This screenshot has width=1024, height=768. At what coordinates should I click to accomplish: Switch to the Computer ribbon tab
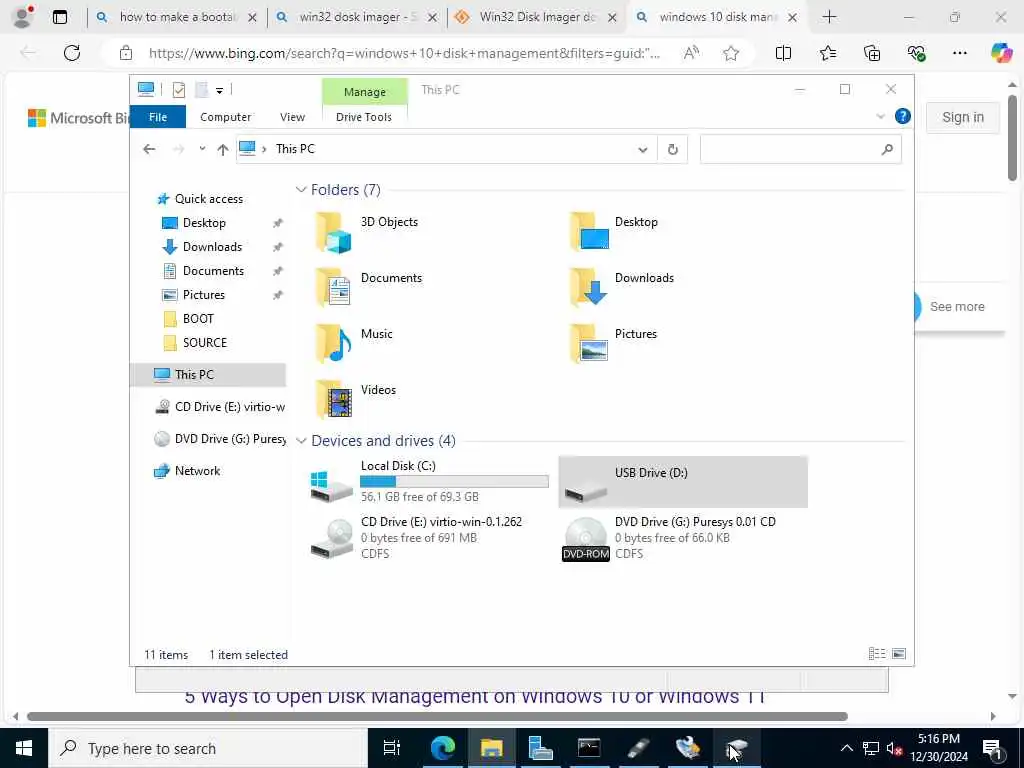coord(225,117)
